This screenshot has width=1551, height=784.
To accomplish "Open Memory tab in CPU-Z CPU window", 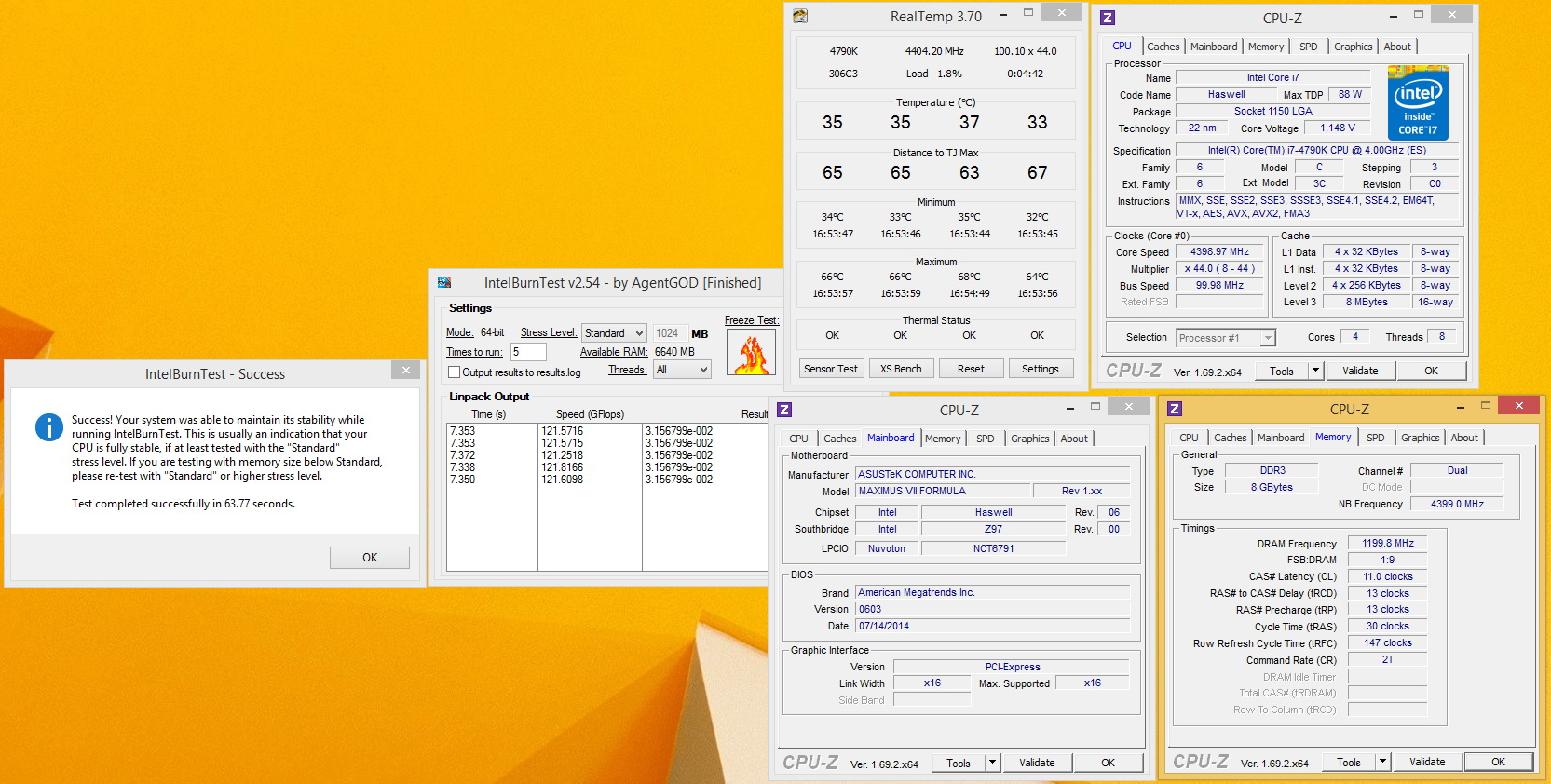I will tap(1265, 47).
